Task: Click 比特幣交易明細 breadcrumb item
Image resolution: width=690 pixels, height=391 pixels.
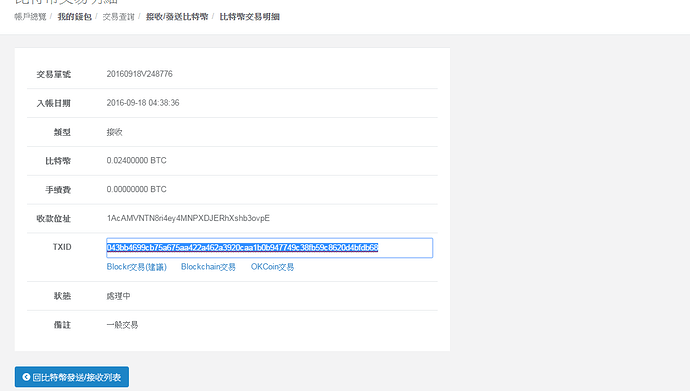Action: coord(250,17)
